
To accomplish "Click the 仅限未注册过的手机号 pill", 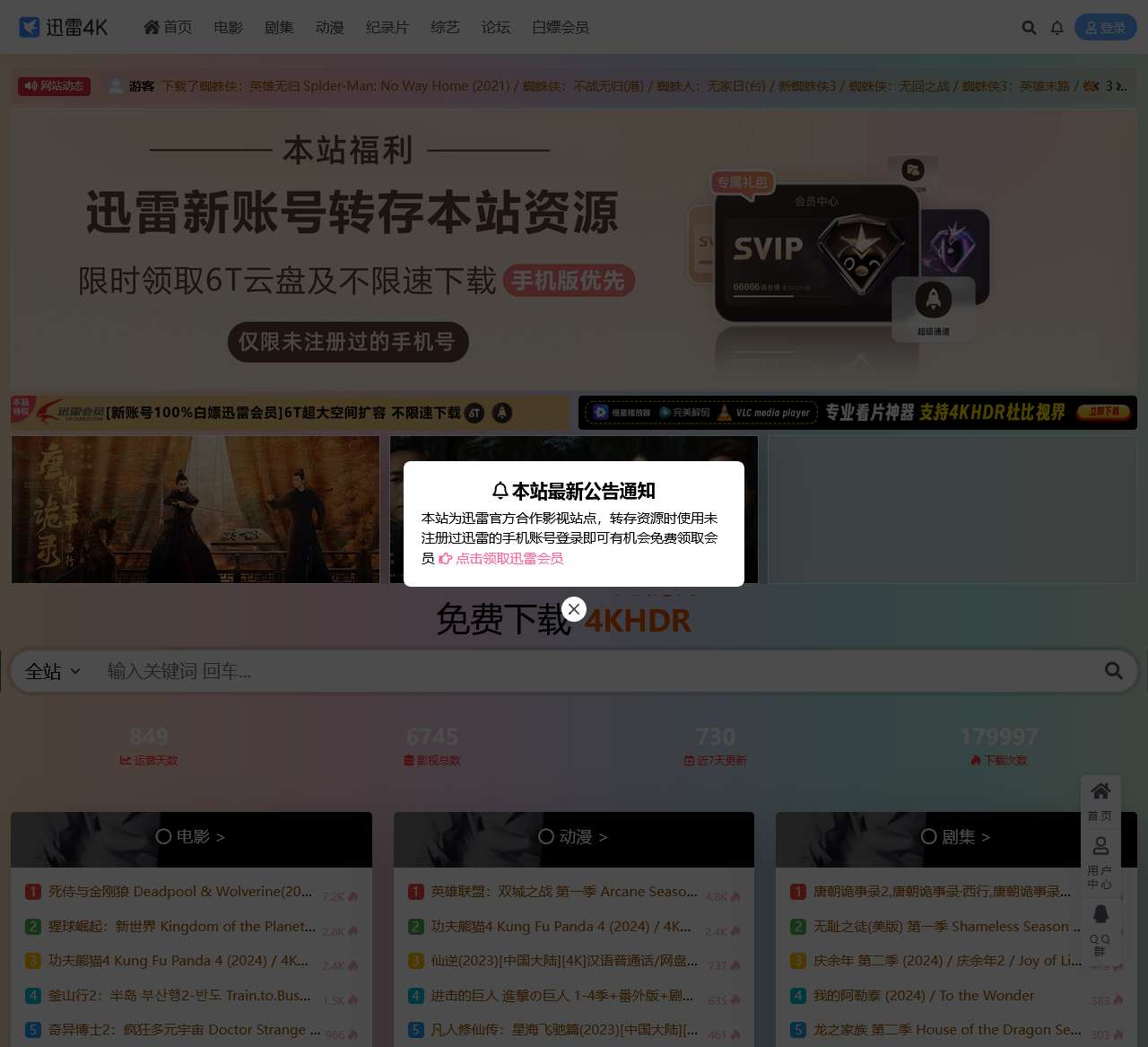I will (348, 342).
